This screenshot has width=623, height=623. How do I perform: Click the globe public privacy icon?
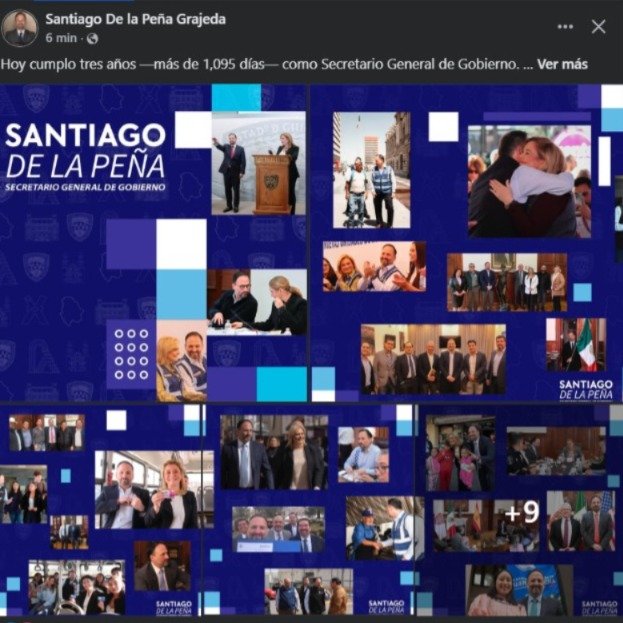click(93, 39)
